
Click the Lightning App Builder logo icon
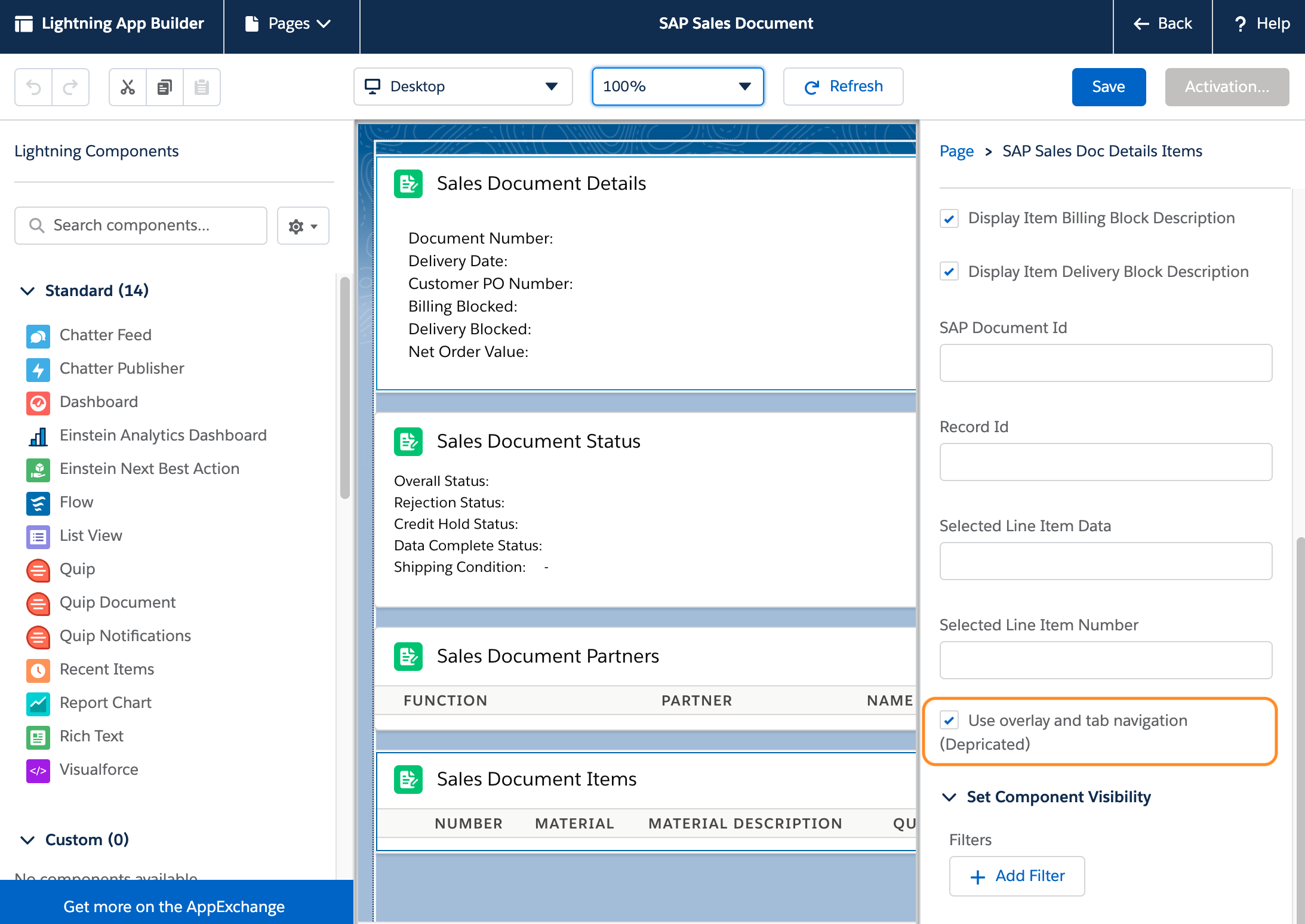24,24
